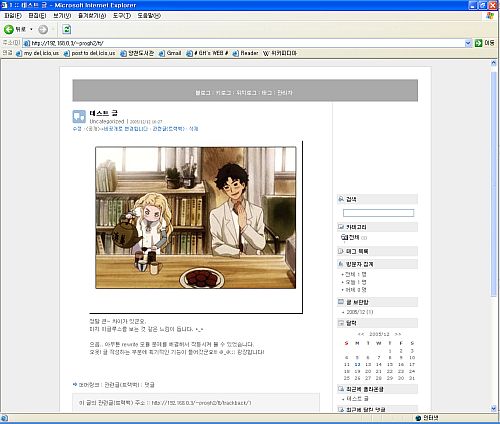Click the 수정 edit link under post title
500x424 pixels.
click(77, 129)
